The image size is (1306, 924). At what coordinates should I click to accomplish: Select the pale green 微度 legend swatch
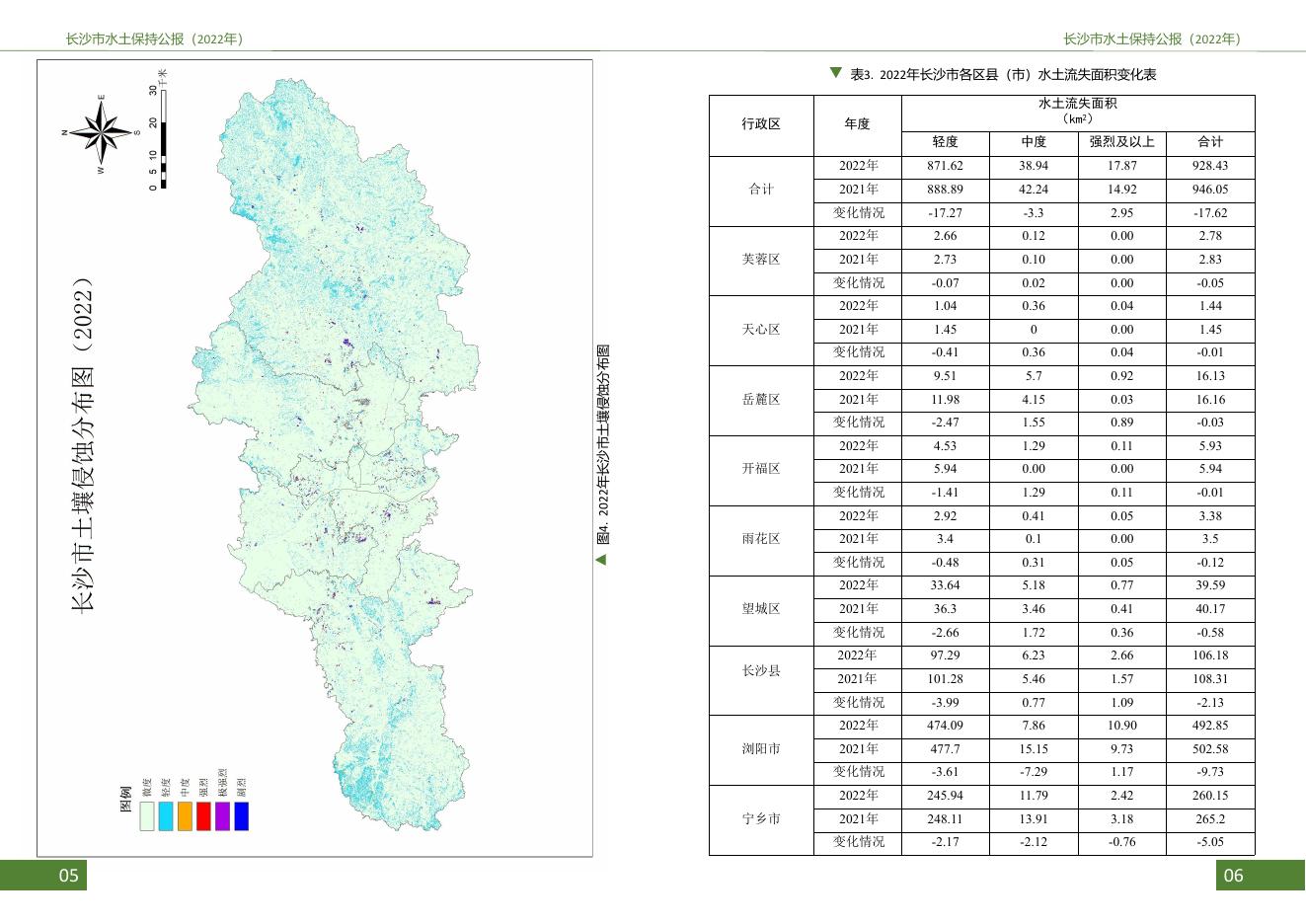click(146, 816)
